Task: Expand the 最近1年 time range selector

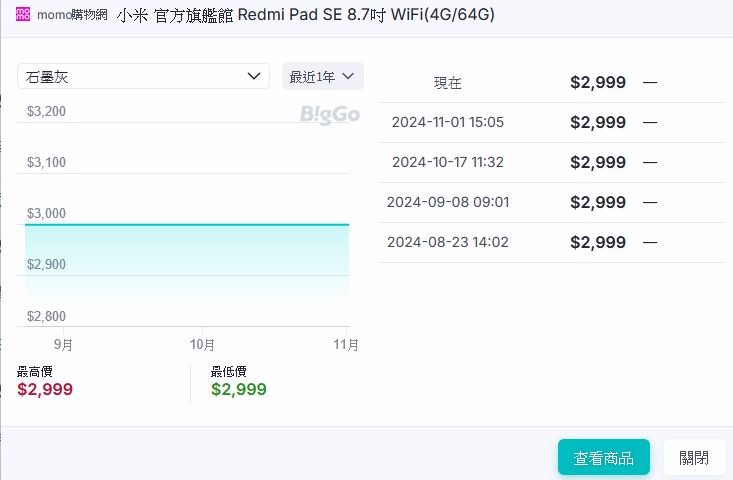Action: click(323, 76)
